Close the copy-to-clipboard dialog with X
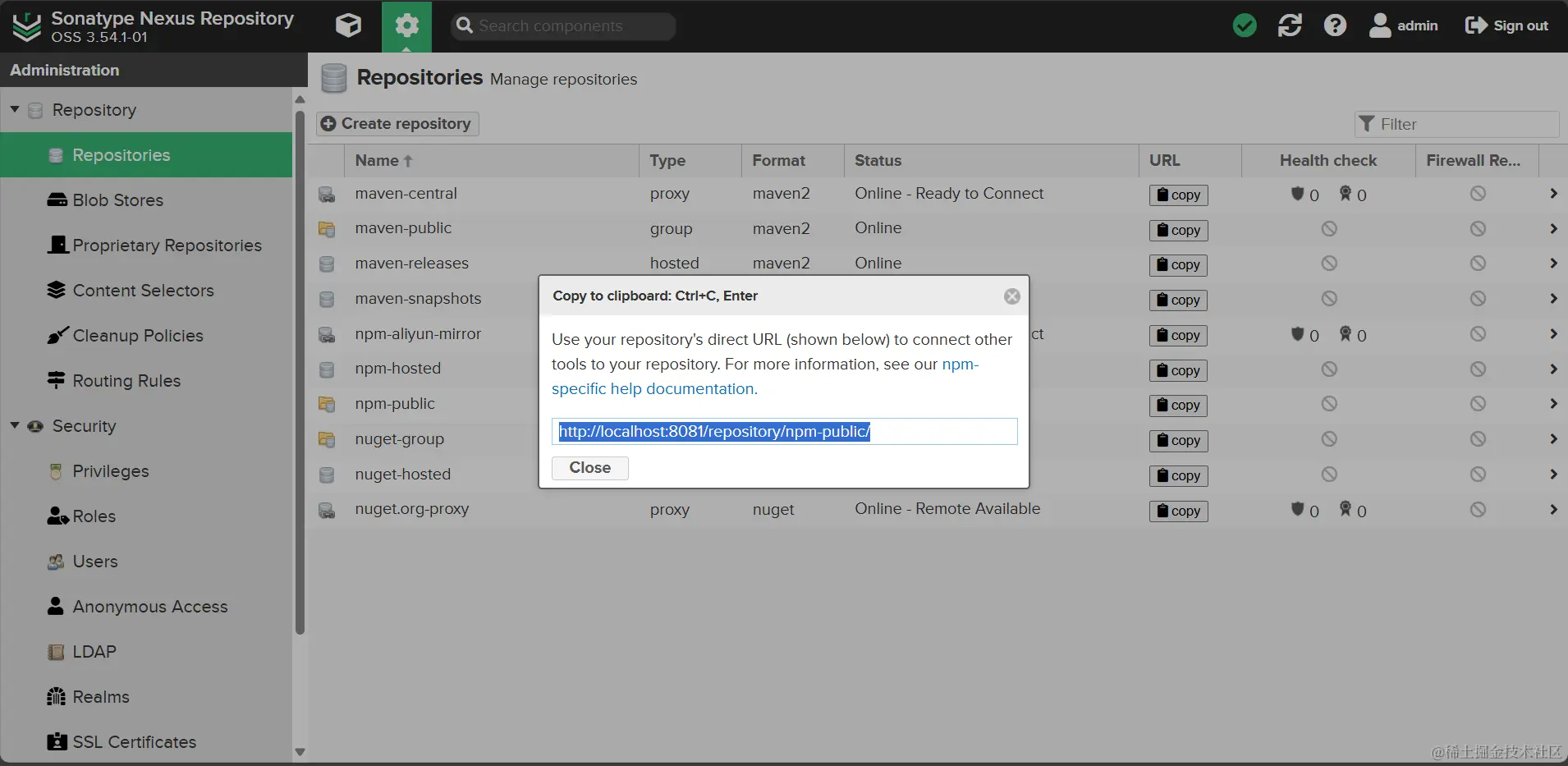The height and width of the screenshot is (766, 1568). click(x=1012, y=296)
